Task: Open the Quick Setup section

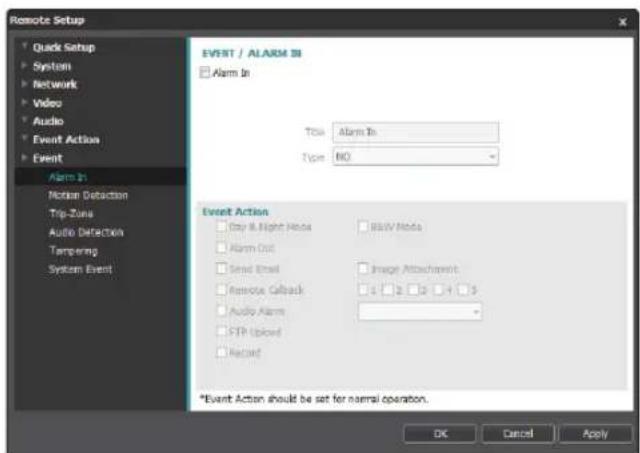Action: pos(64,47)
